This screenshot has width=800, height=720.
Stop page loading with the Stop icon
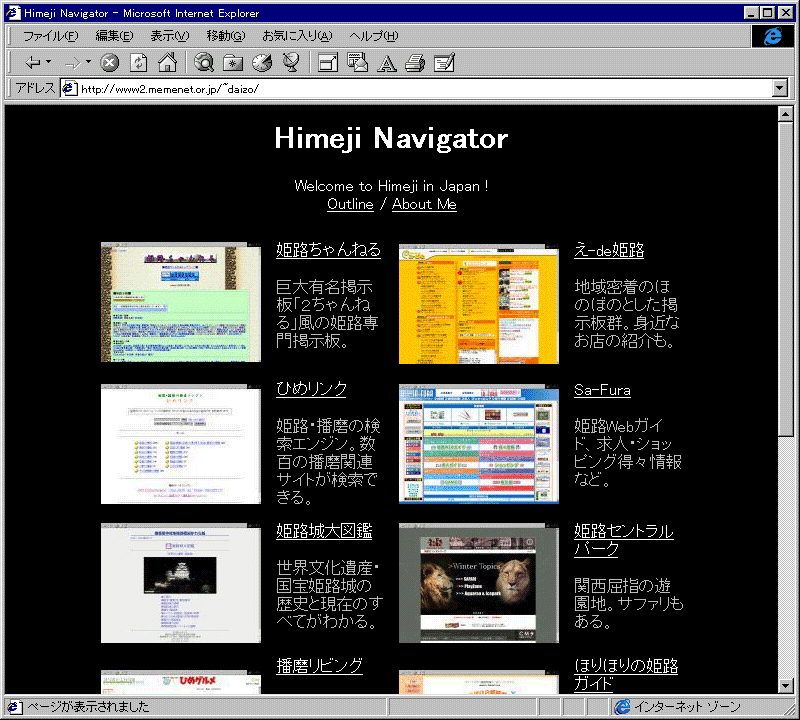(109, 63)
